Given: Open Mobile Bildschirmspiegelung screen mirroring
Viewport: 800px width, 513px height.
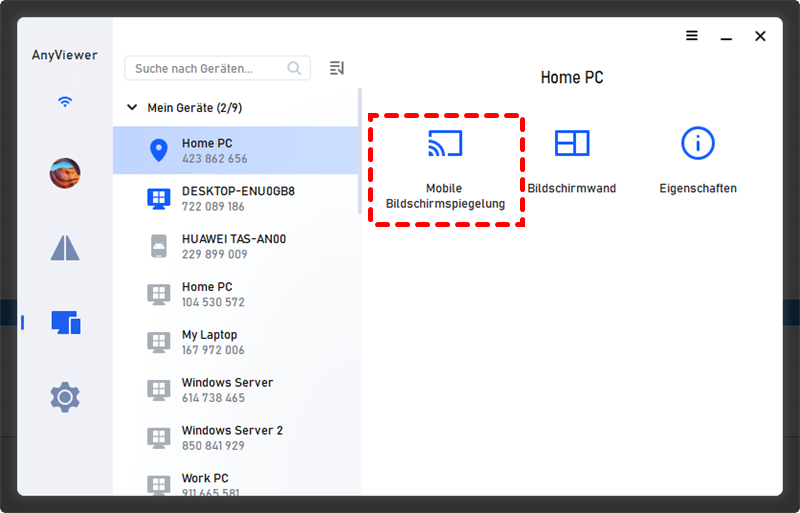Looking at the screenshot, I should coord(445,167).
